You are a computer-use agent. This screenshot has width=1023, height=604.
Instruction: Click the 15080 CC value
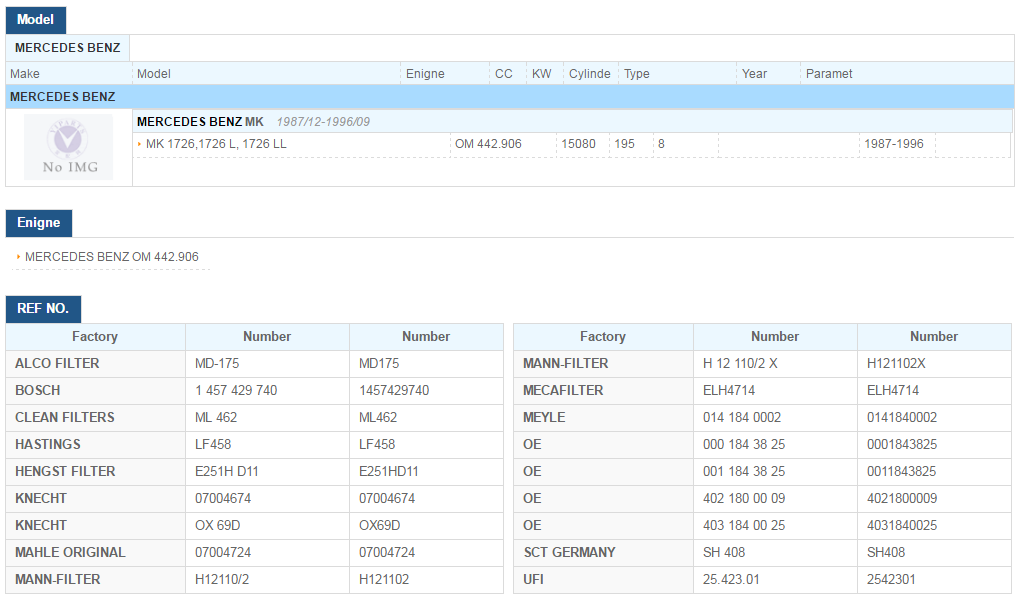(578, 144)
